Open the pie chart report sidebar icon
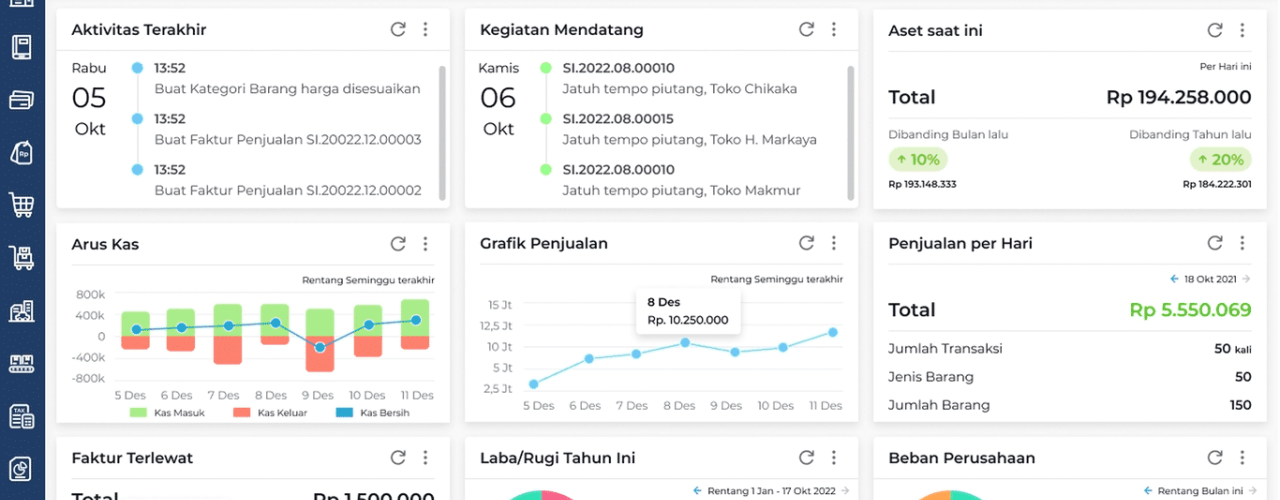 pyautogui.click(x=21, y=468)
